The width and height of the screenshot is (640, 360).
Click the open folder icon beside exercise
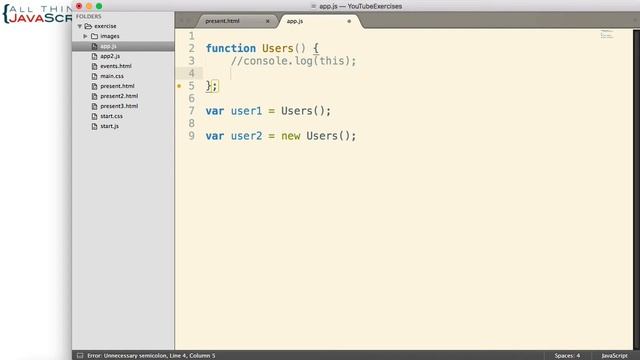[x=88, y=26]
